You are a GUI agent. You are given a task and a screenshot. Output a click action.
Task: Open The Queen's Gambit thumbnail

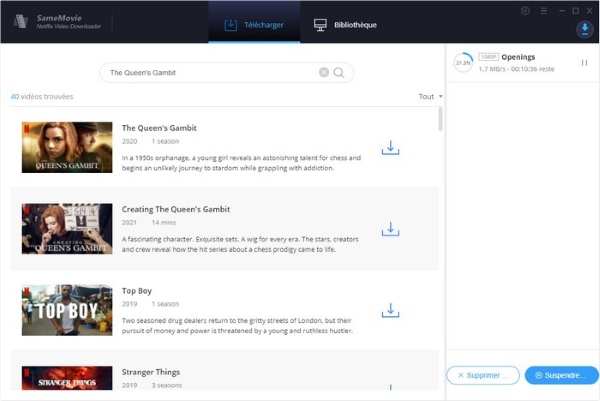pos(67,147)
